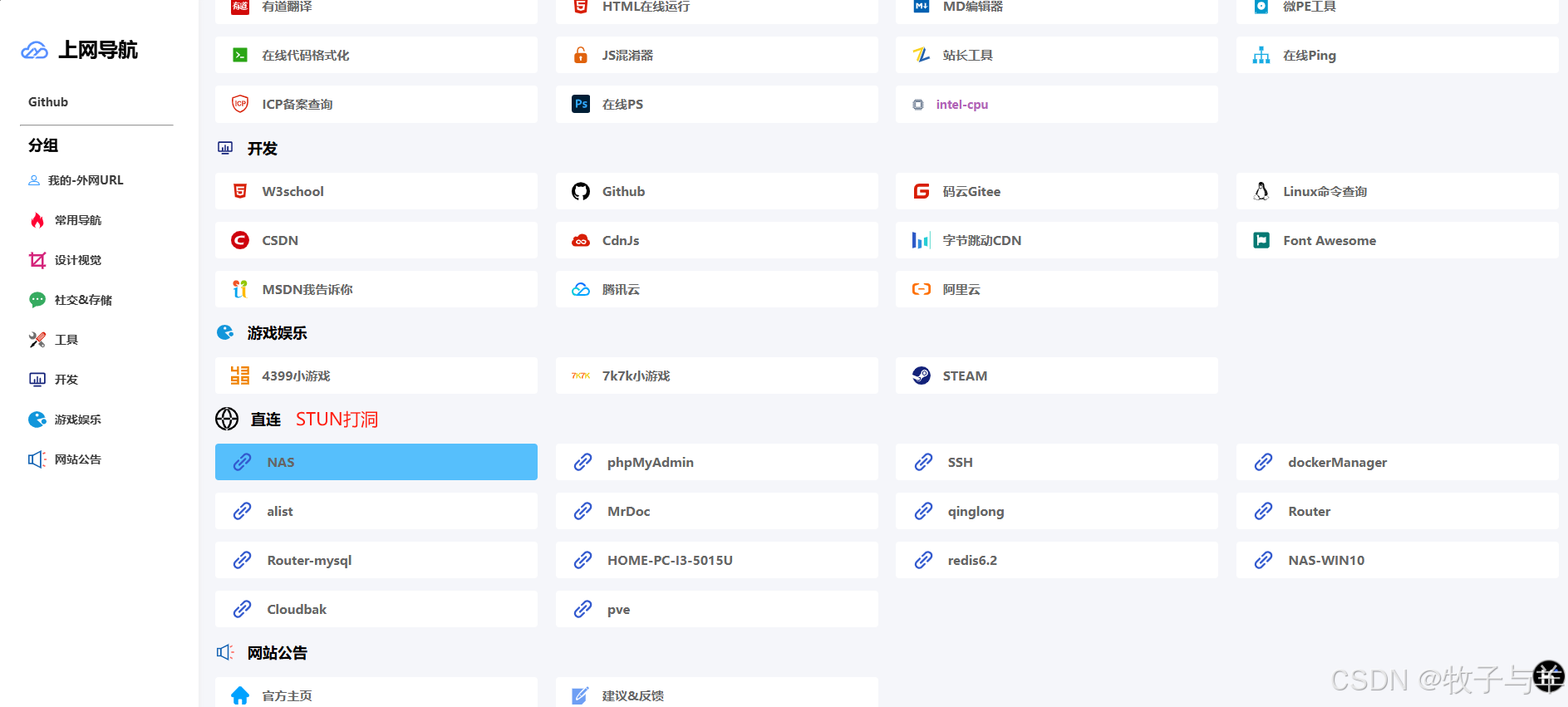Image resolution: width=1568 pixels, height=707 pixels.
Task: Click the CdnJs cloud icon
Action: point(581,240)
